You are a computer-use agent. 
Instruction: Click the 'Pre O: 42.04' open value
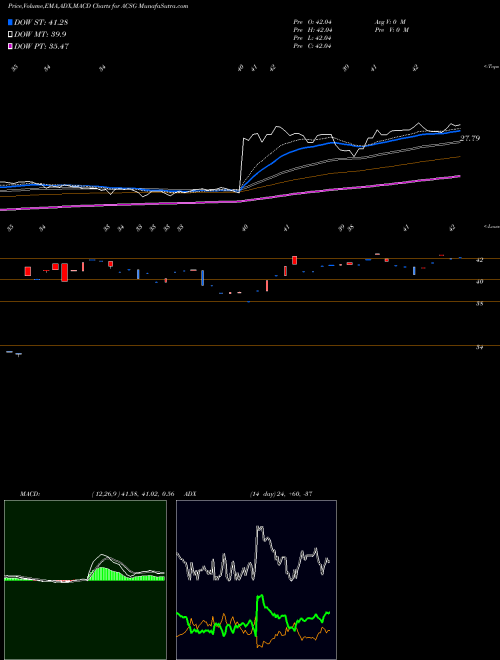[x=313, y=21]
